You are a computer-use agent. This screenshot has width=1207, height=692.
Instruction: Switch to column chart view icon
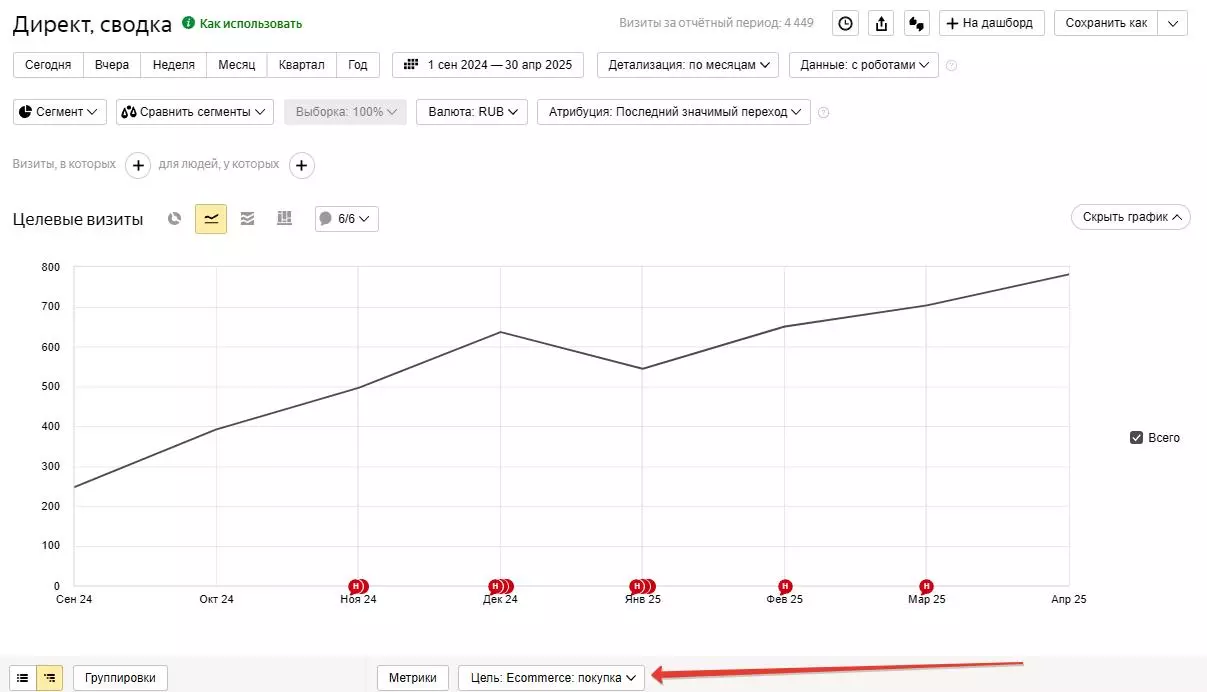click(284, 219)
